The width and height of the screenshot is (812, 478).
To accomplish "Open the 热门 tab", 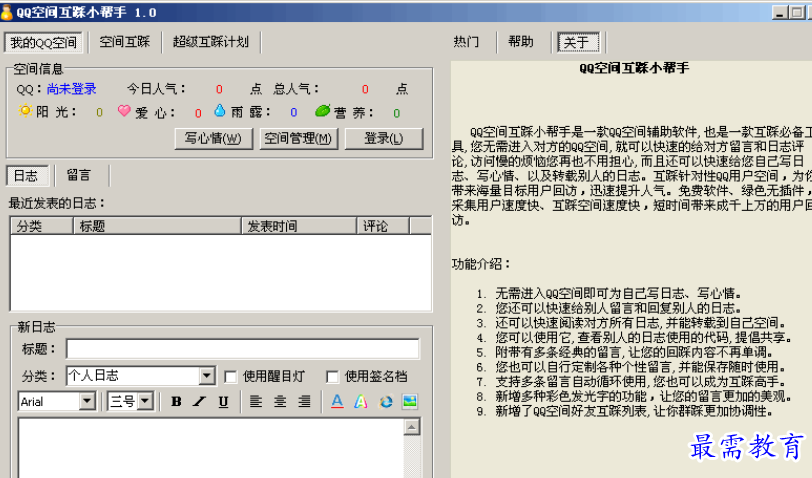I will coord(466,42).
